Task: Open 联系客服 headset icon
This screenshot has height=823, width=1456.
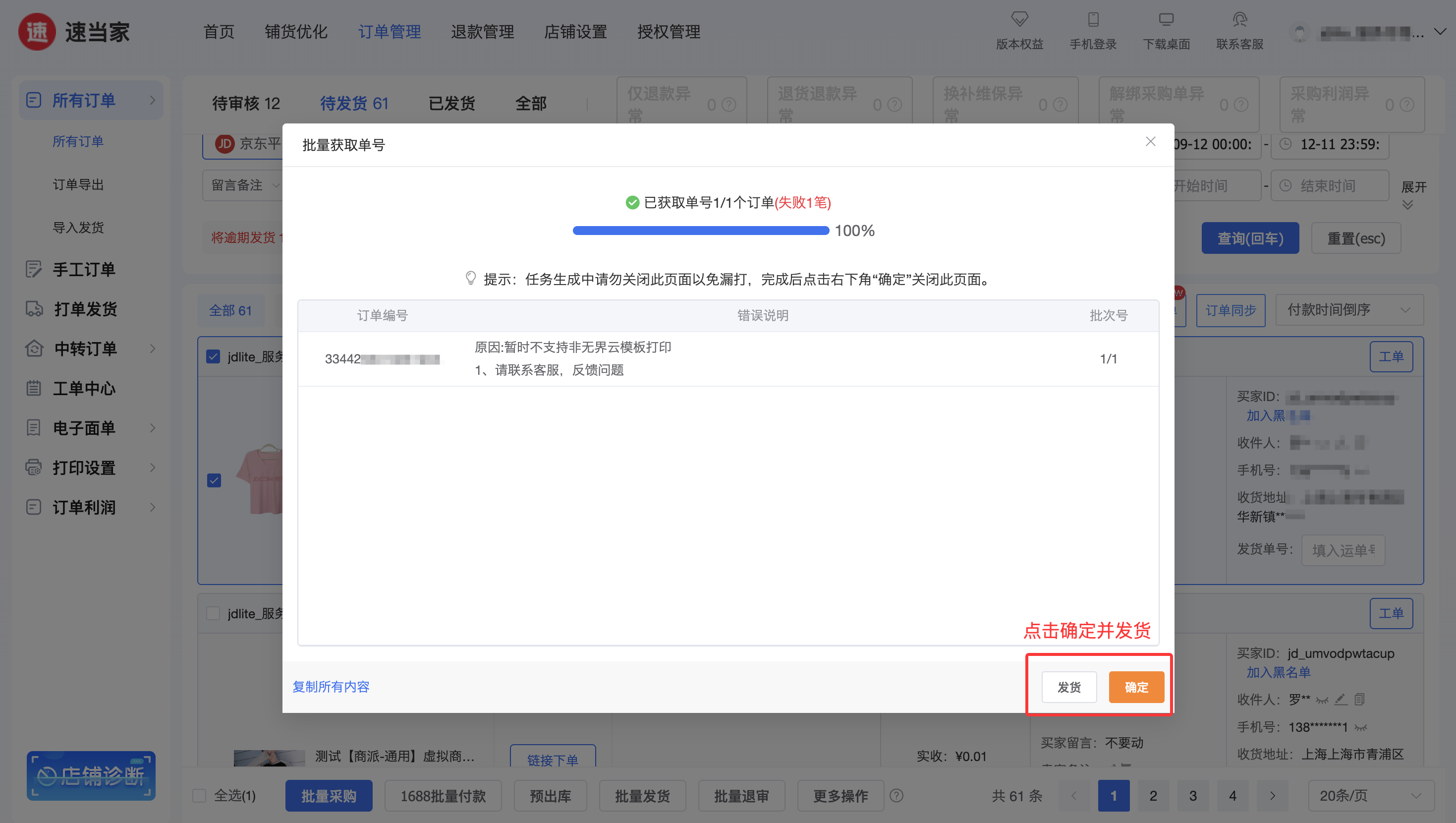Action: (1239, 19)
